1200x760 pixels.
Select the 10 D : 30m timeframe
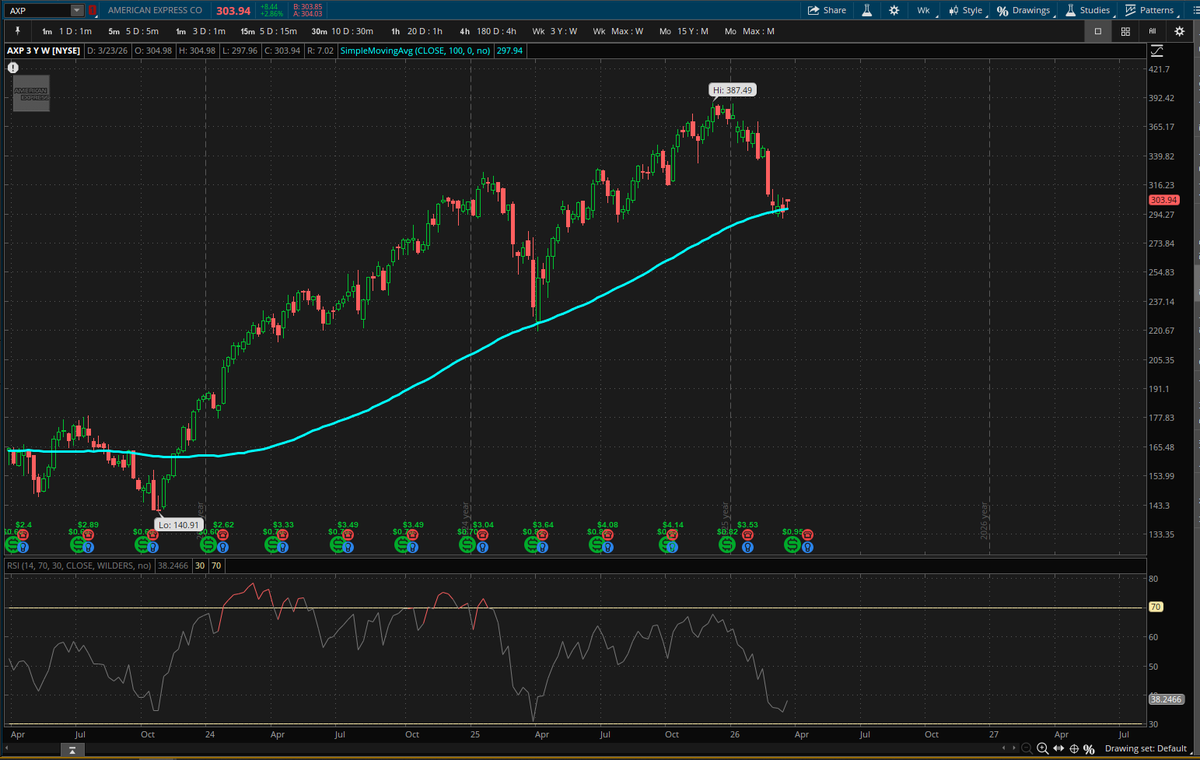pyautogui.click(x=342, y=31)
